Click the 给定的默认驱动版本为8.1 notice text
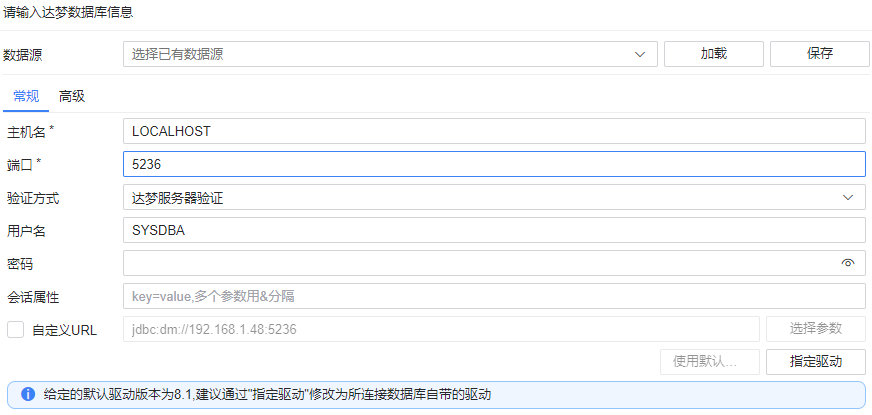 (x=267, y=395)
